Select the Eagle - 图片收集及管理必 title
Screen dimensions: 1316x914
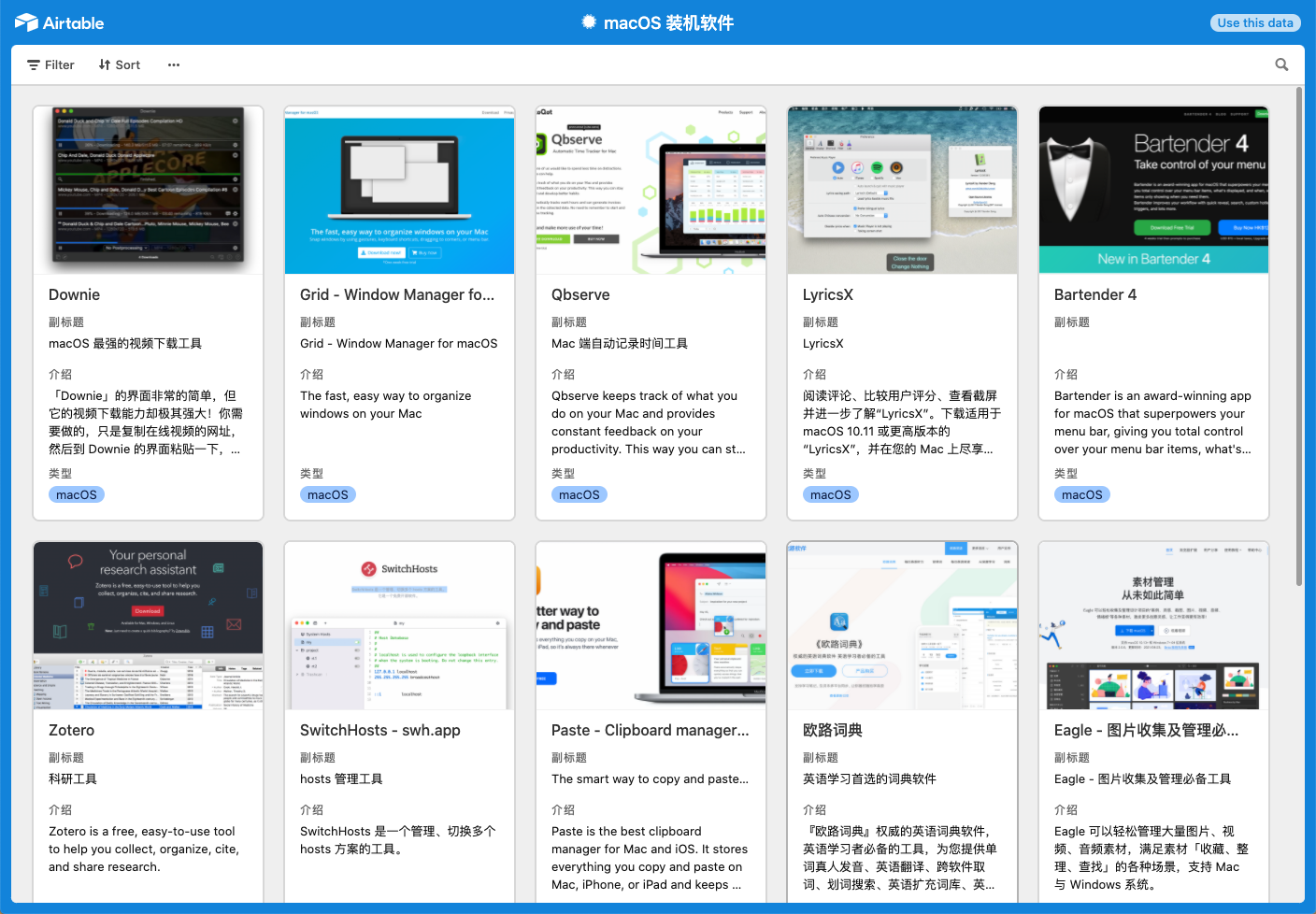(x=1147, y=730)
